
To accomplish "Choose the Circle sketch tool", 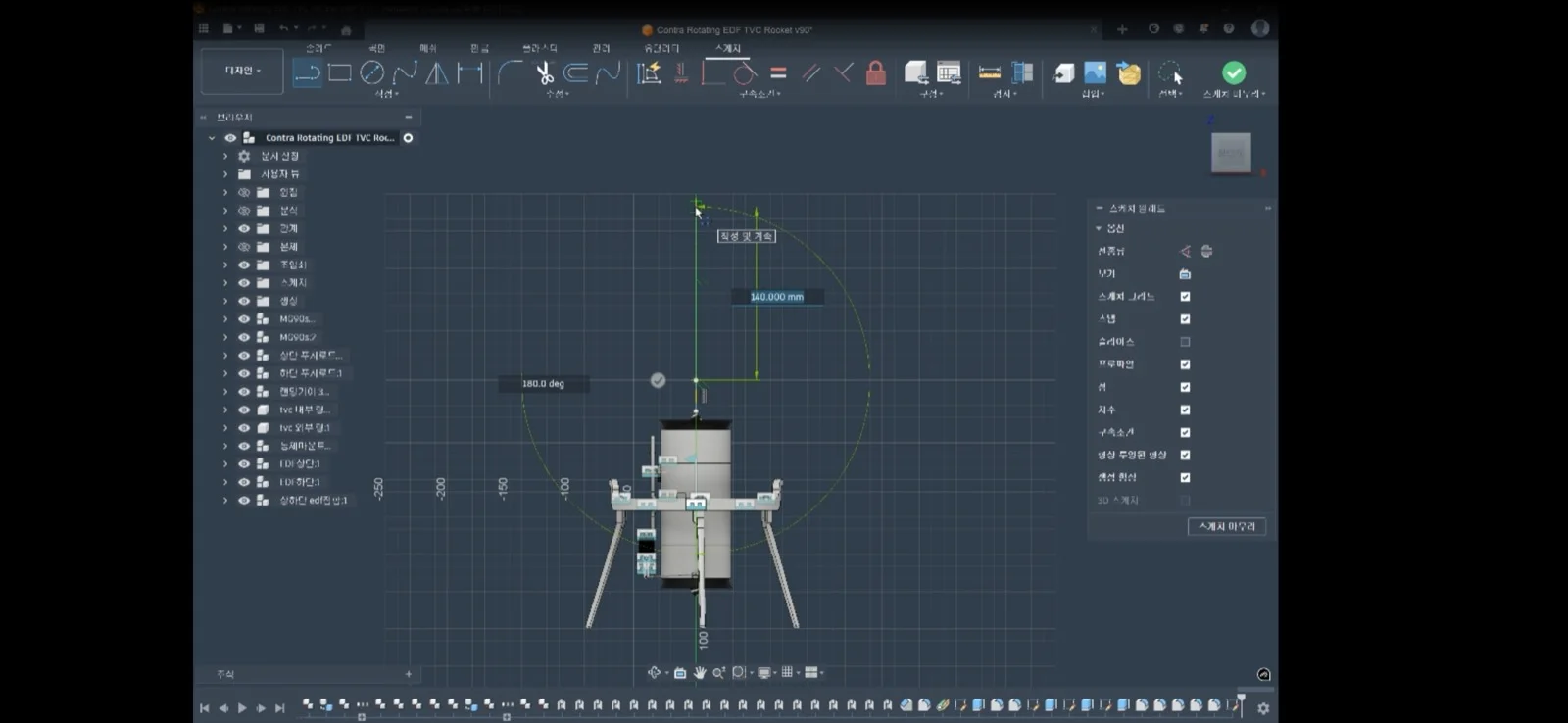I will tap(372, 72).
